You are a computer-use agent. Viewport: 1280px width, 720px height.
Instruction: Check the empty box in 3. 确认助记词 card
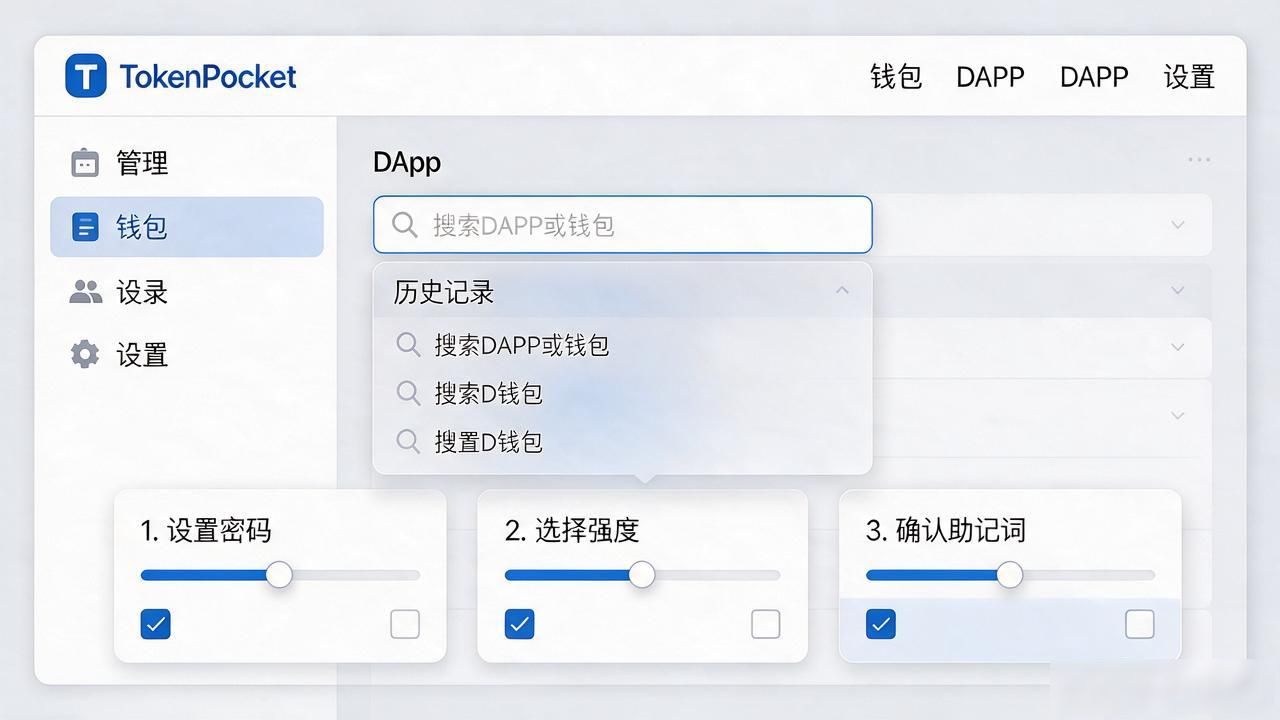tap(1140, 624)
